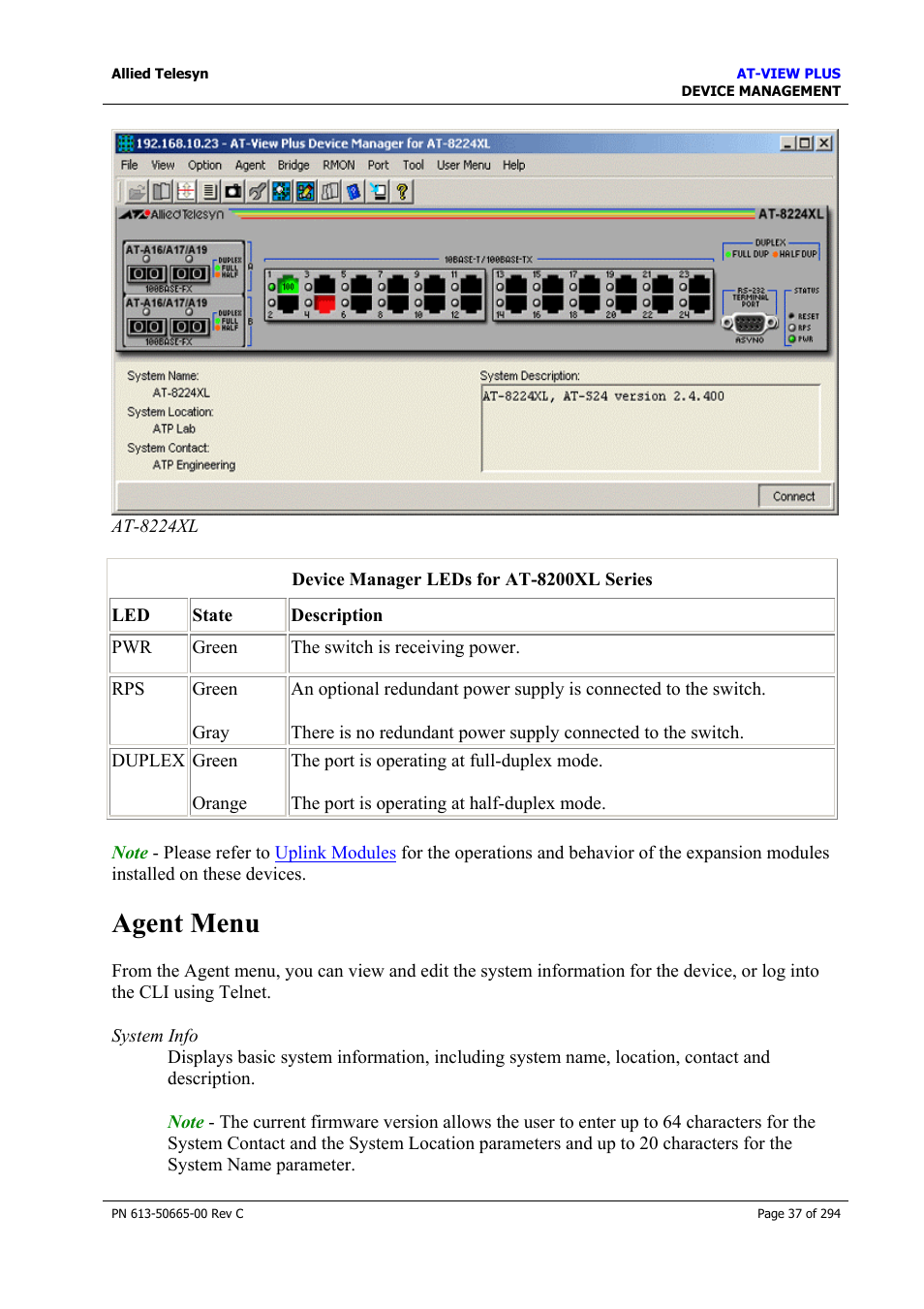
Task: Click the RS-232 terminal port connector
Action: point(750,324)
